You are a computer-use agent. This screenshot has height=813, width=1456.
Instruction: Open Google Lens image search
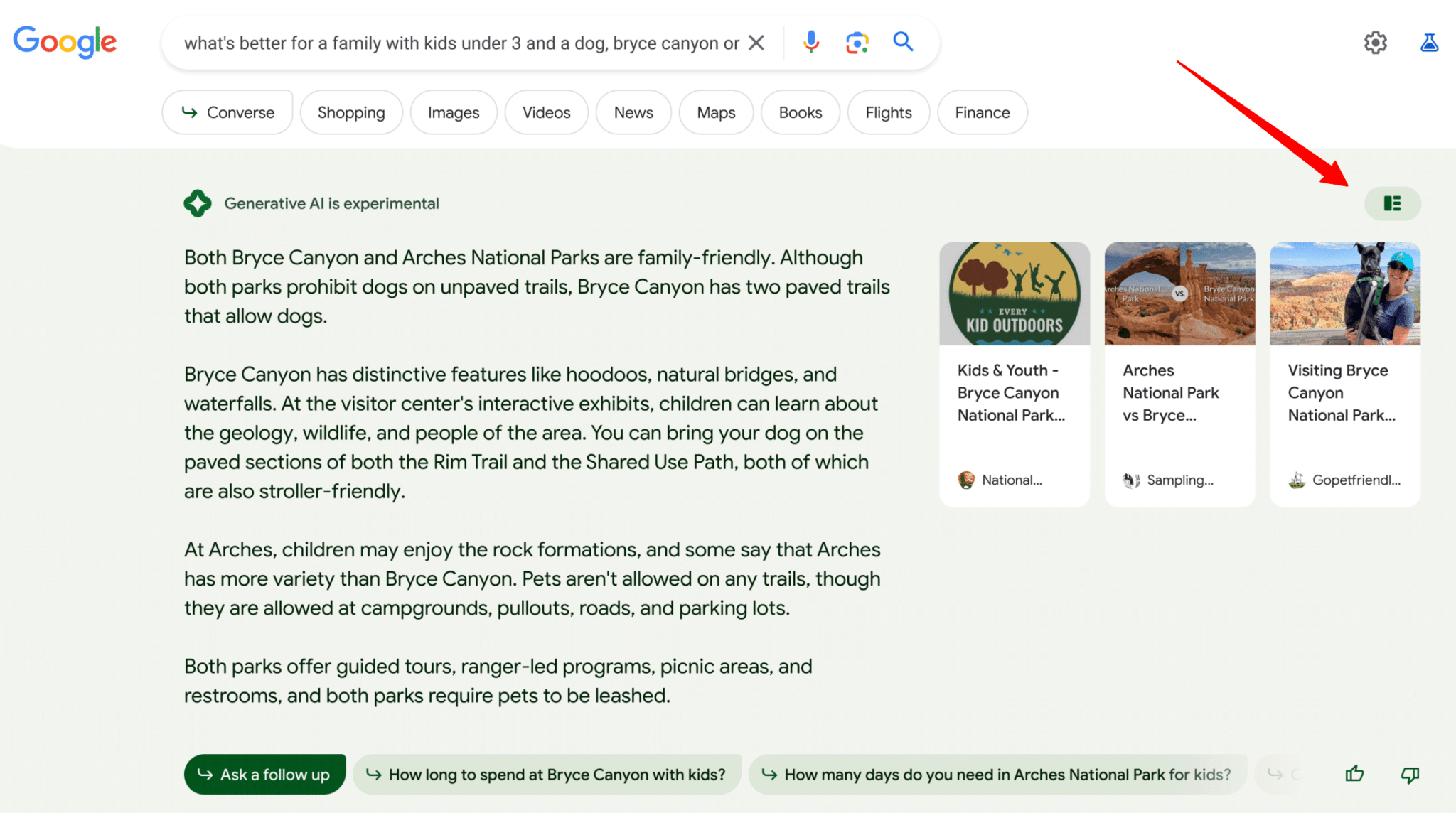tap(857, 42)
